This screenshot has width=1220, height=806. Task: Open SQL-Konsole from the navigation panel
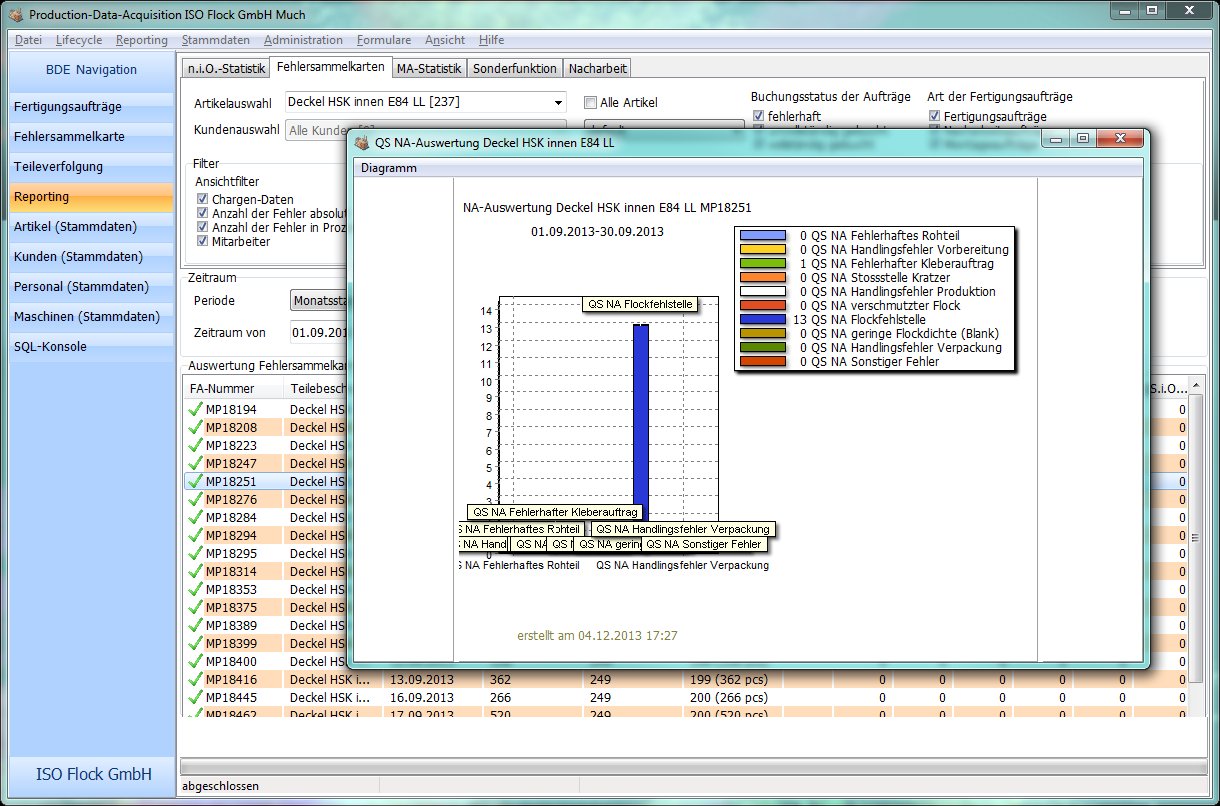point(50,347)
